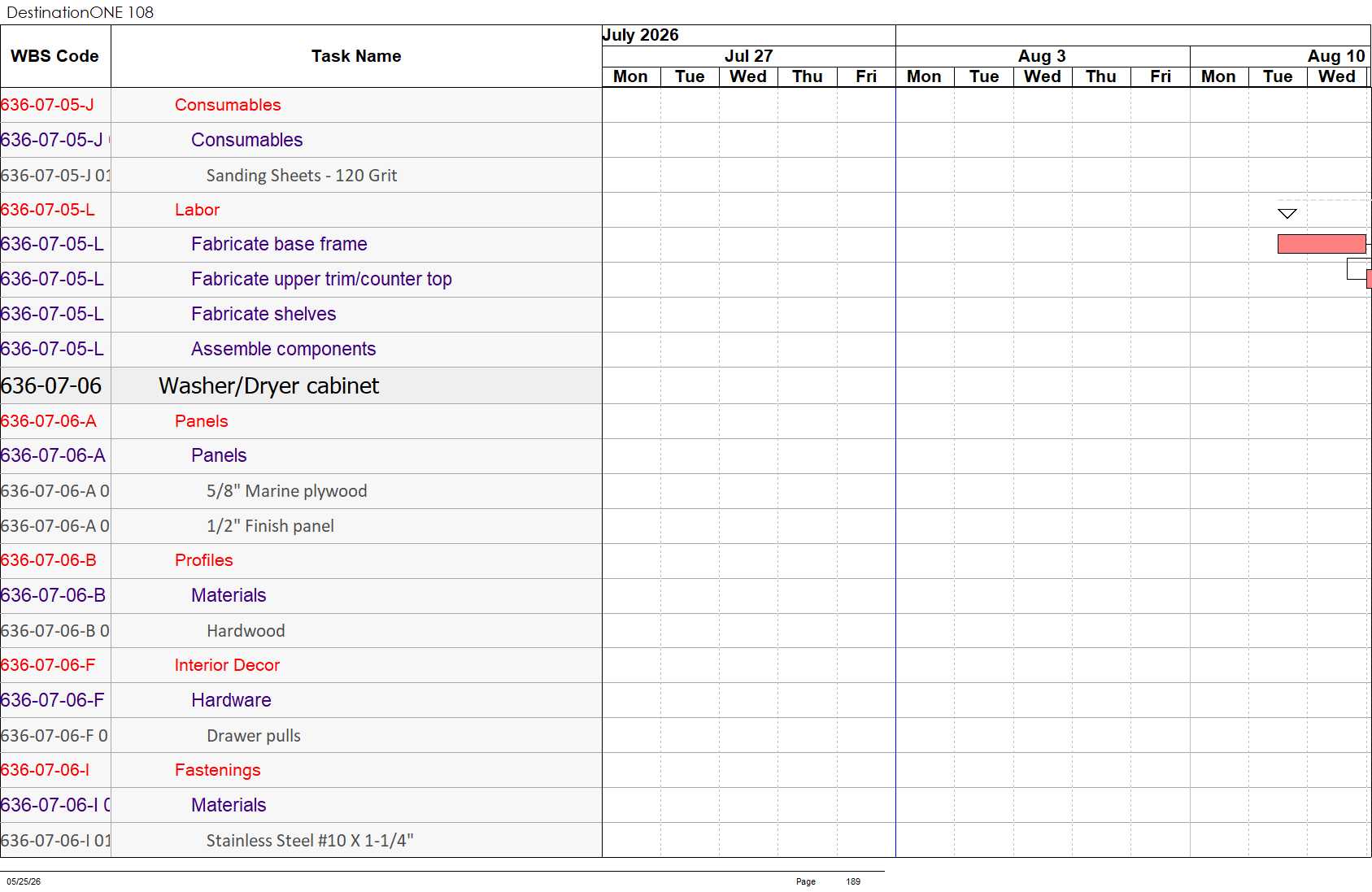Image resolution: width=1372 pixels, height=892 pixels.
Task: Click Tue column under Aug 3
Action: pos(984,76)
